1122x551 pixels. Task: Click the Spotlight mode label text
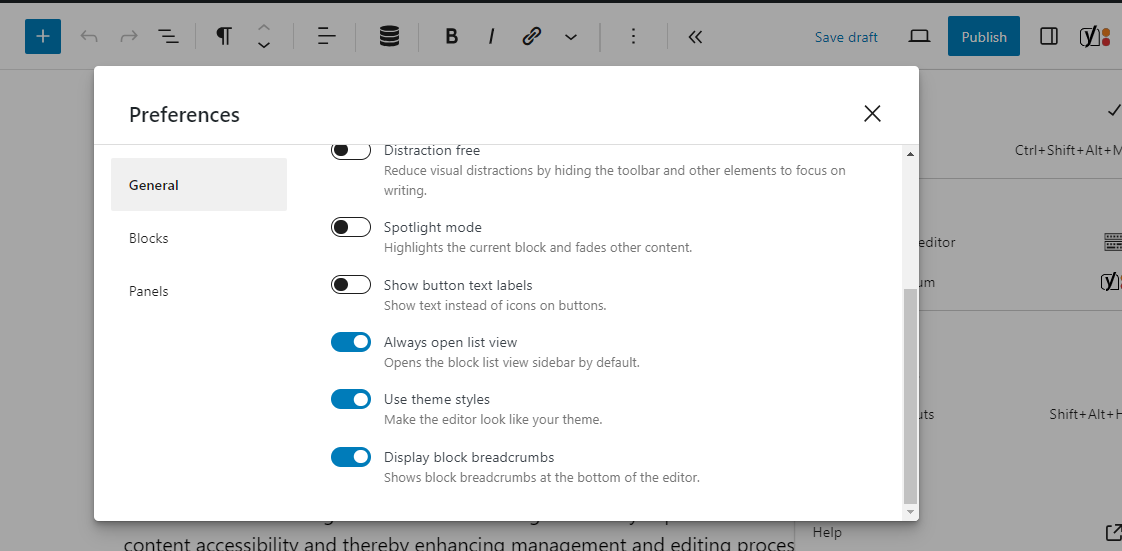pyautogui.click(x=433, y=228)
